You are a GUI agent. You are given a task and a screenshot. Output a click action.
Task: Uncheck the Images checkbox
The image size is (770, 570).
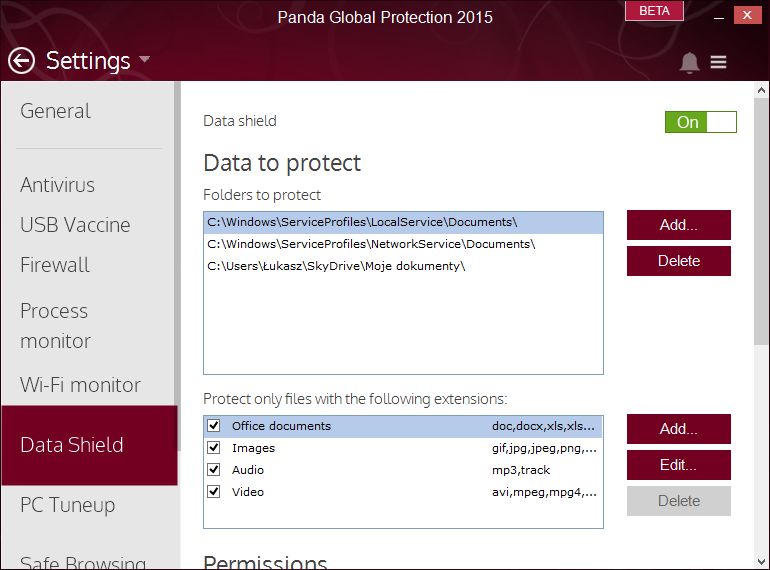click(x=214, y=448)
